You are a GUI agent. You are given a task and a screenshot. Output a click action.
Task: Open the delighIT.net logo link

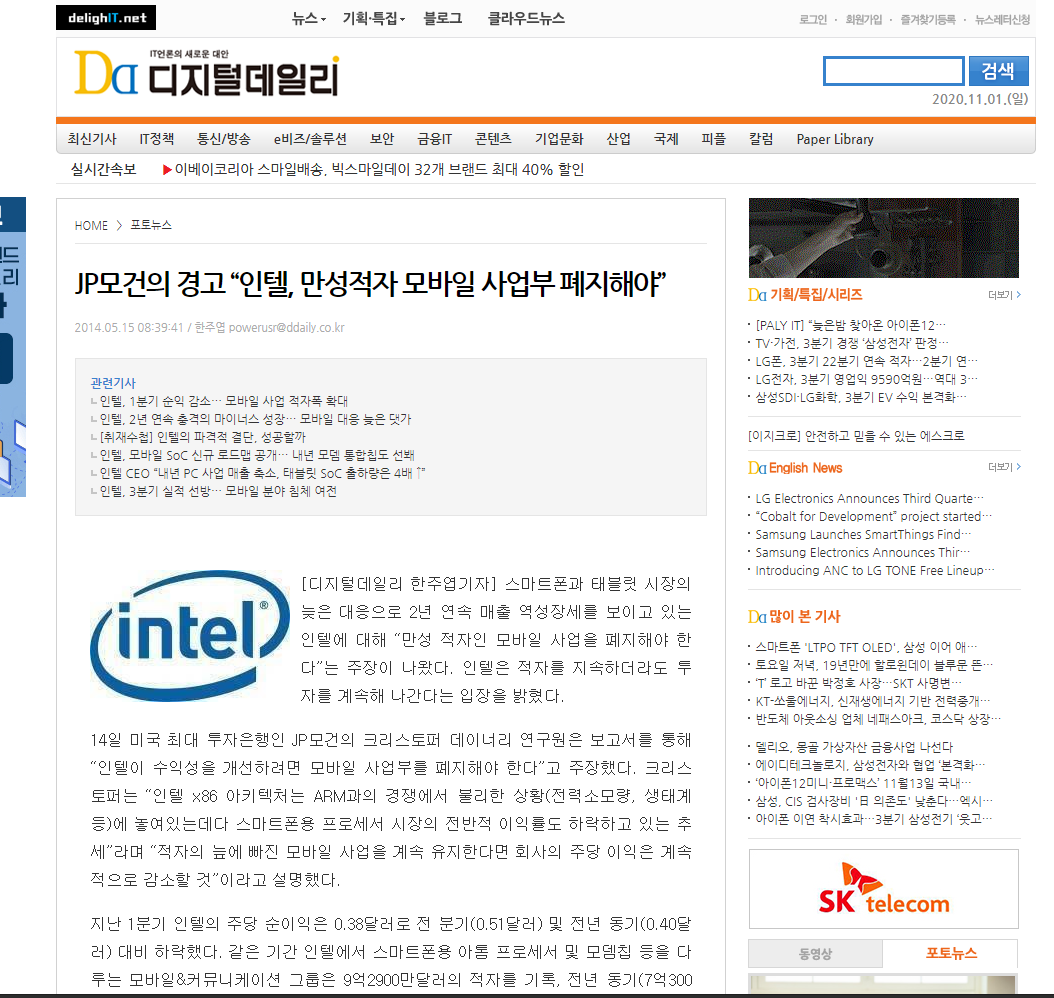(x=106, y=17)
